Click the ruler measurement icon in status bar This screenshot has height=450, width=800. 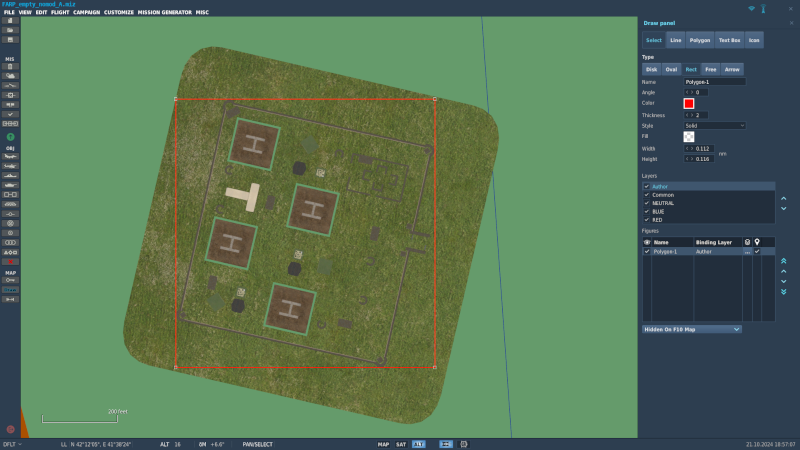(446, 444)
